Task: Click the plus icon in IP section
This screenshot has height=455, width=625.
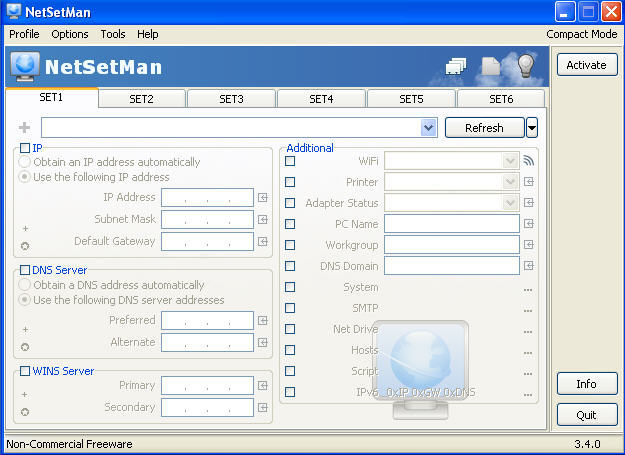Action: 25,228
